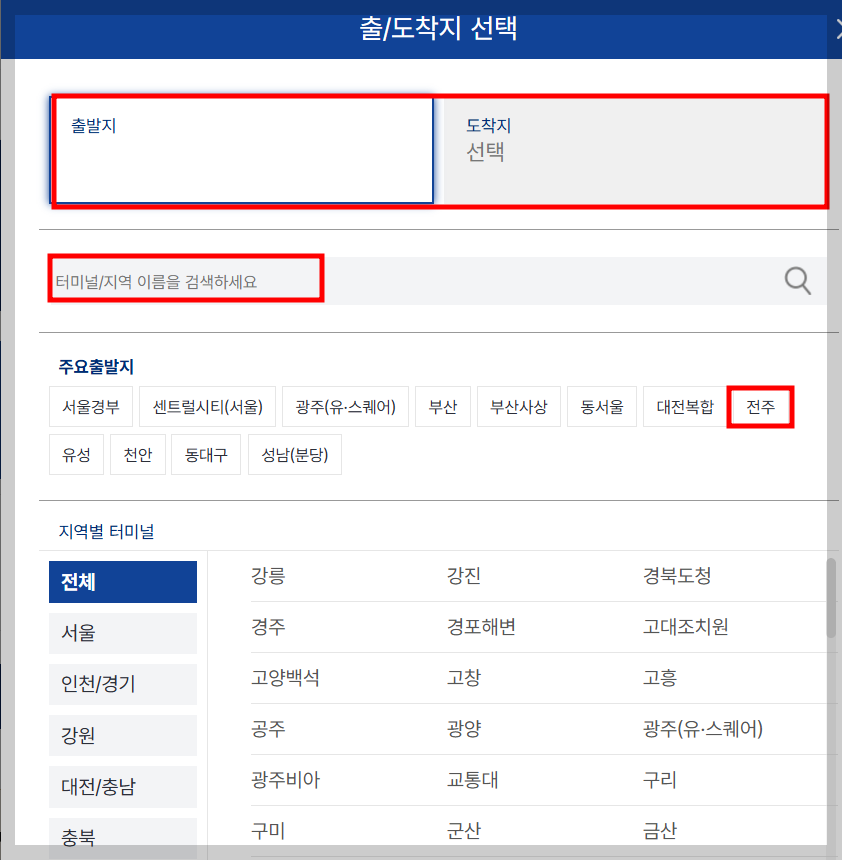842x860 pixels.
Task: Choose the 유성 departure button
Action: (x=76, y=455)
